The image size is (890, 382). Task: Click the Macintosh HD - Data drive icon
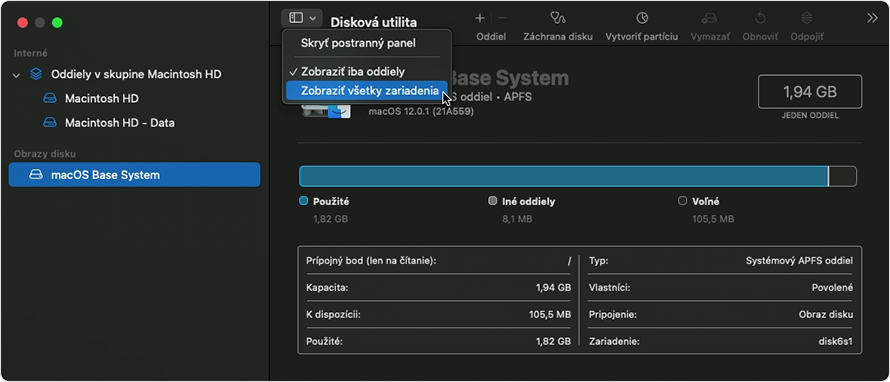pyautogui.click(x=50, y=123)
